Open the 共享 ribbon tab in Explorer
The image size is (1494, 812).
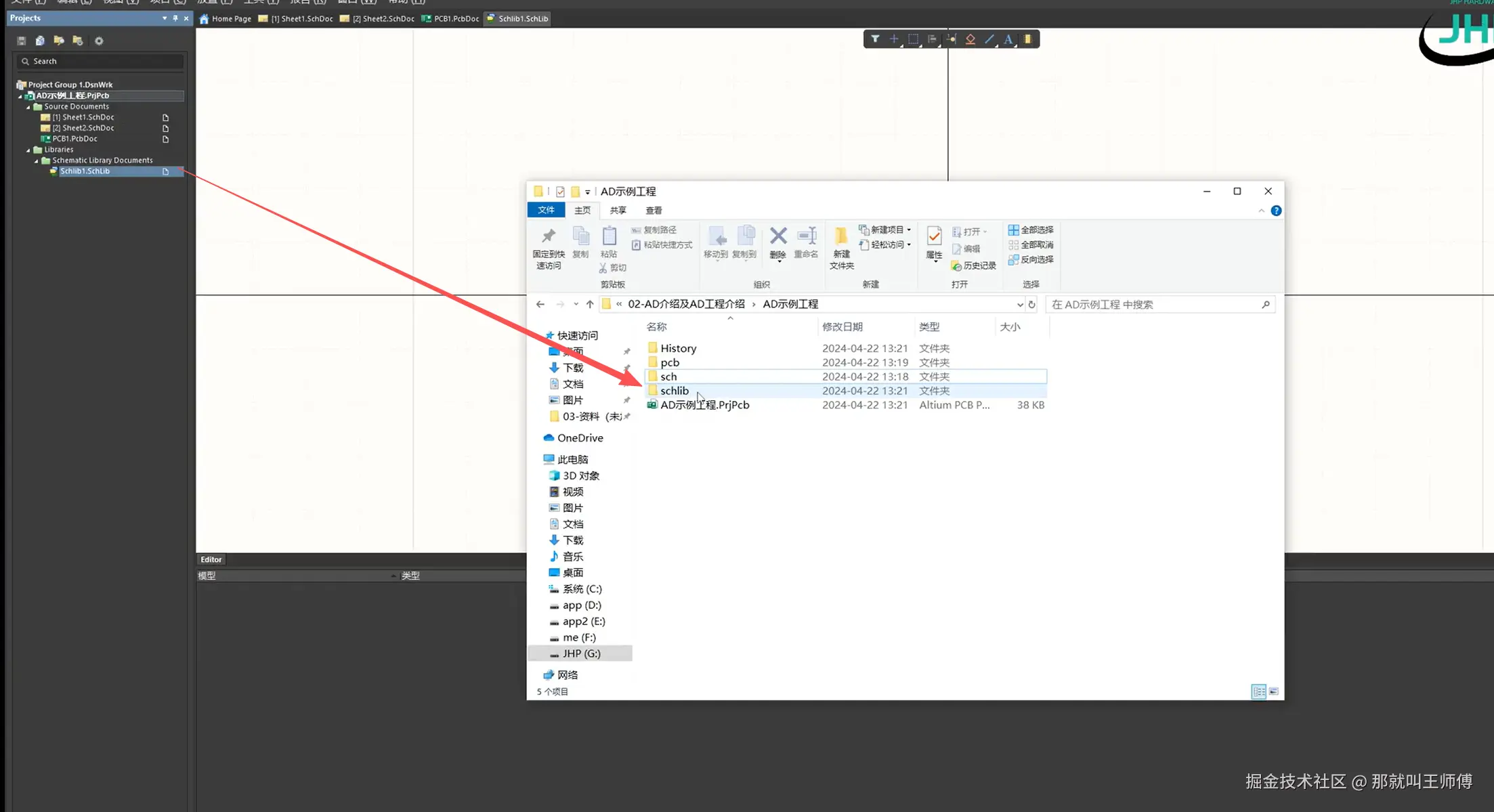[x=618, y=211]
